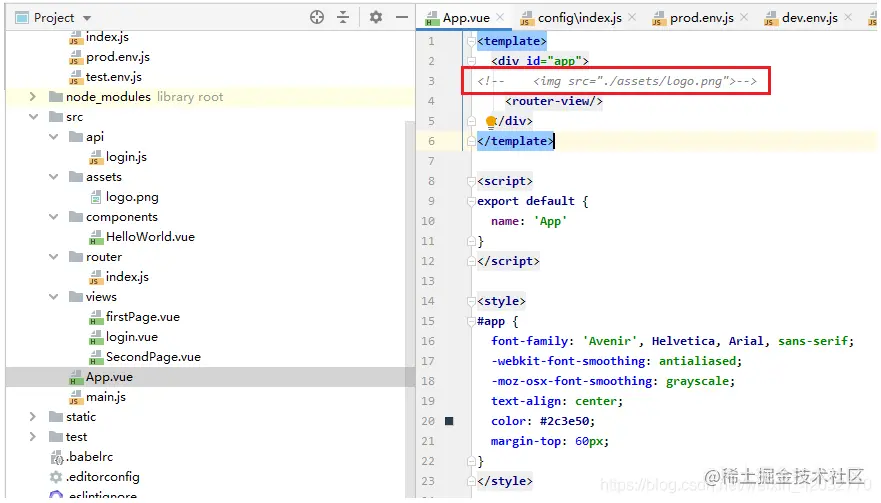Collapse the assets folder

53,176
